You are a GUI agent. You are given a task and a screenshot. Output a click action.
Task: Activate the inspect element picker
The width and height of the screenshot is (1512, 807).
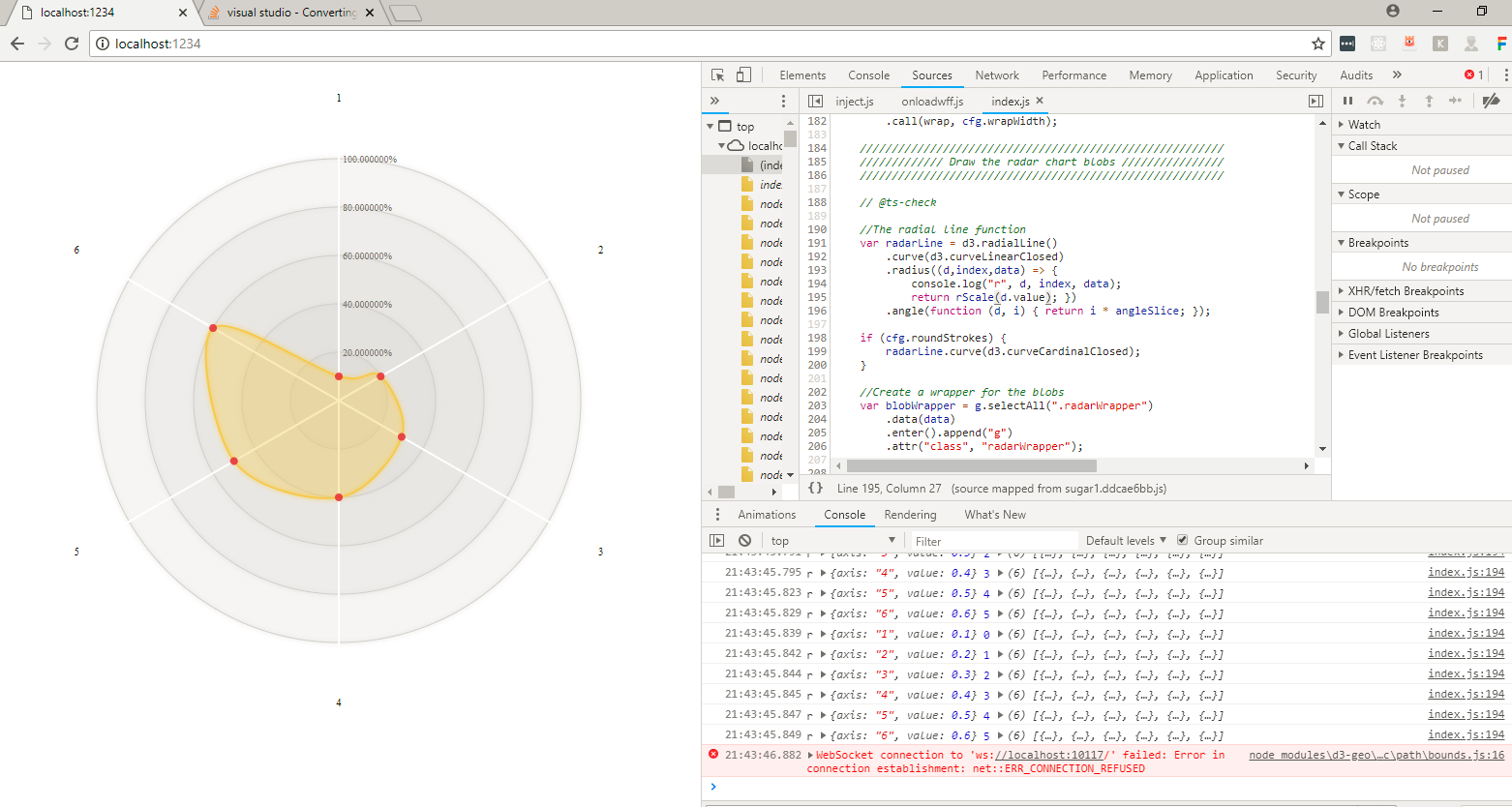pos(717,75)
